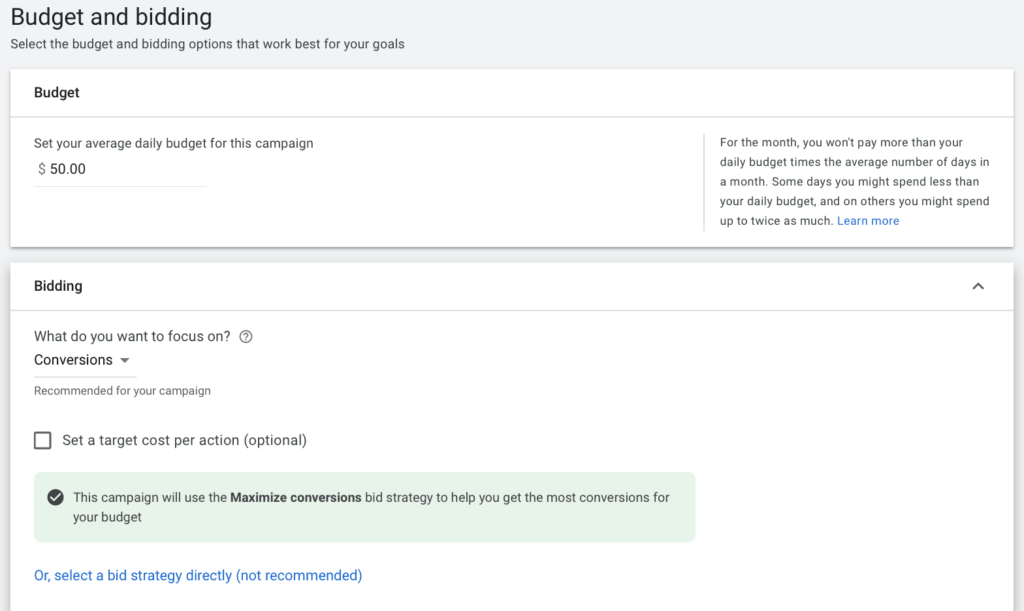Image resolution: width=1024 pixels, height=611 pixels.
Task: Click the subtitle about budget and bidding options
Action: point(207,44)
